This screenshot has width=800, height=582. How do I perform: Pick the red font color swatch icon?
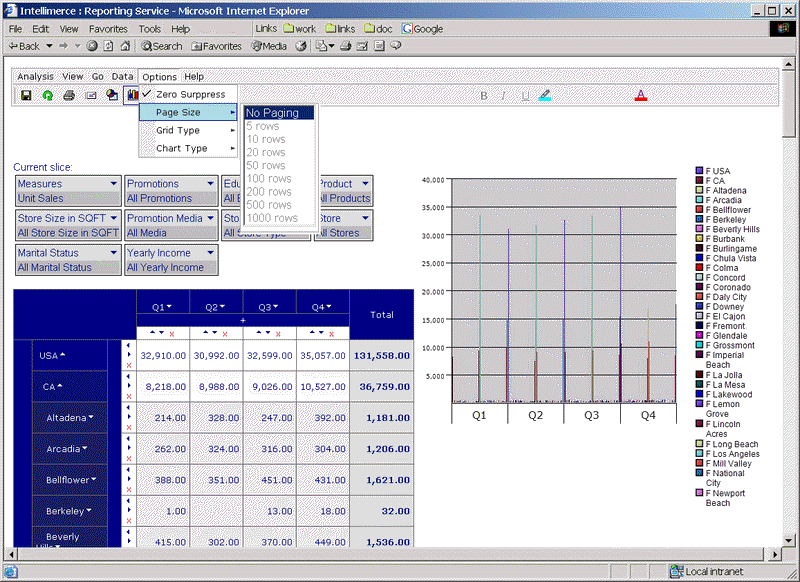tap(641, 95)
